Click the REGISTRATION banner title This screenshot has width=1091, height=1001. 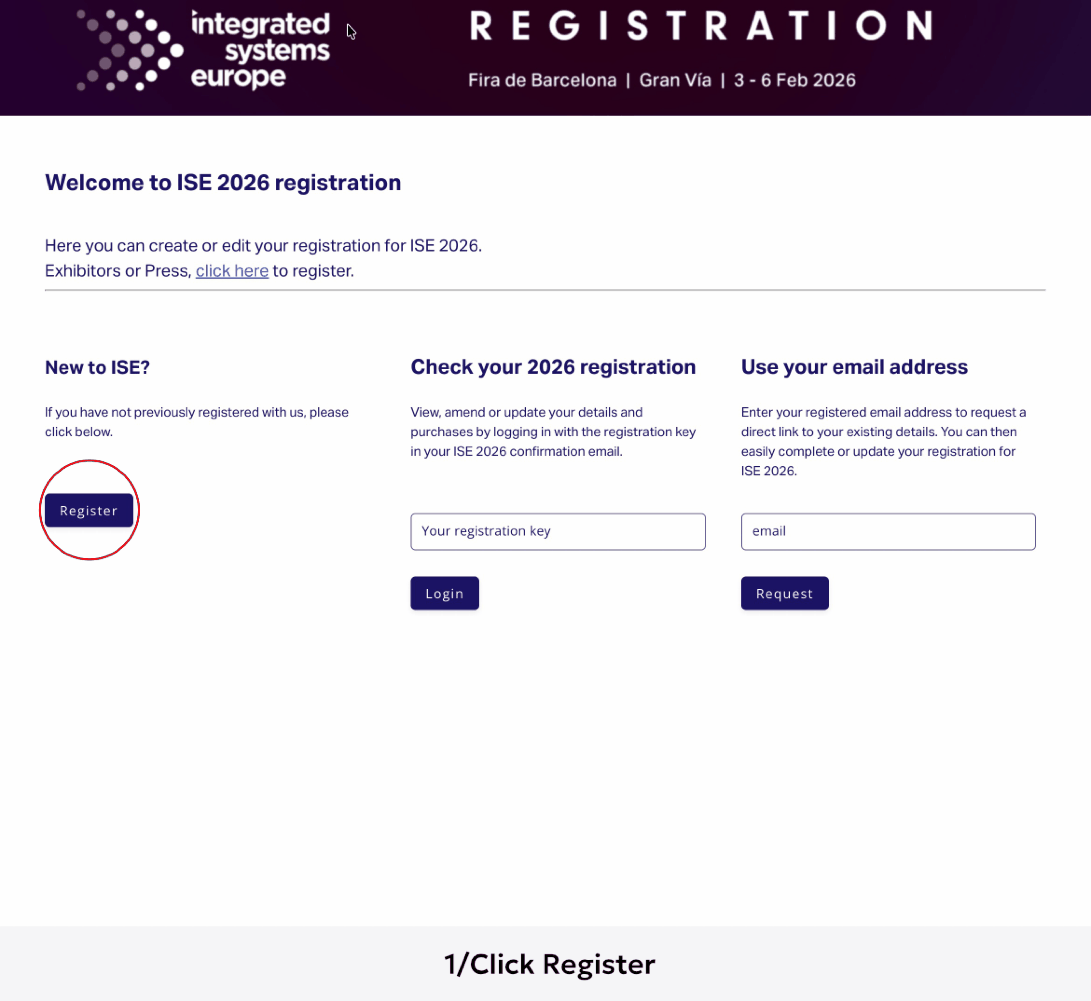click(700, 26)
